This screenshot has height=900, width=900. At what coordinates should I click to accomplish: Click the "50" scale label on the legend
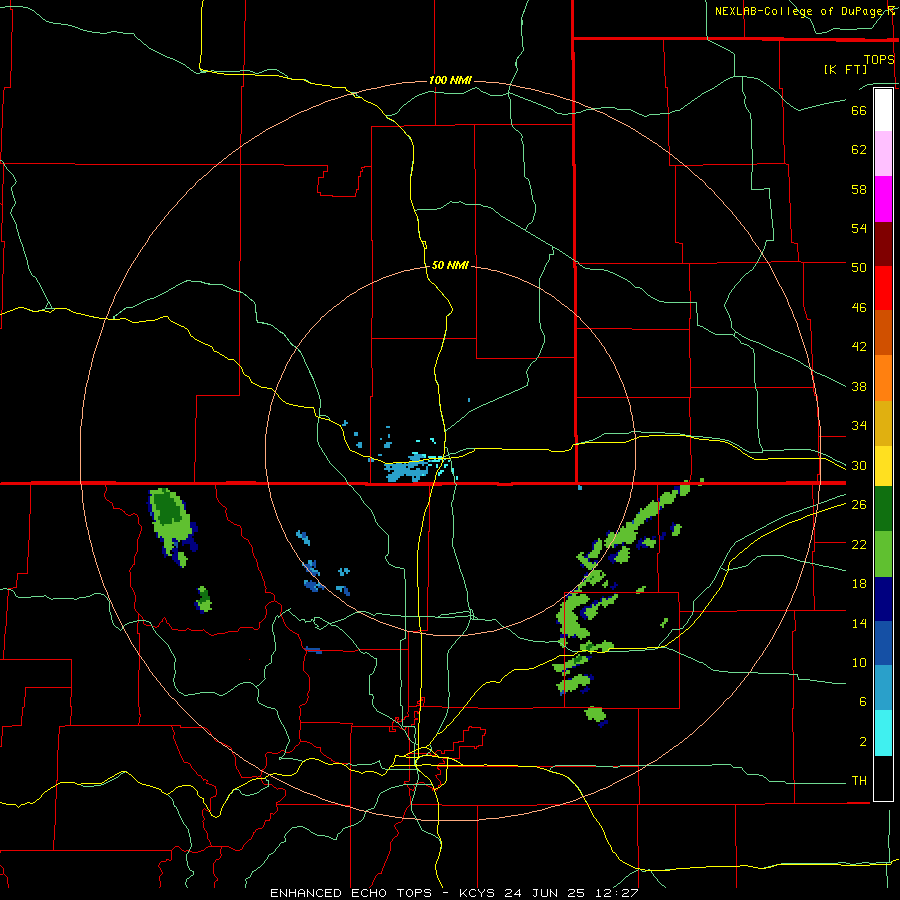[x=859, y=267]
